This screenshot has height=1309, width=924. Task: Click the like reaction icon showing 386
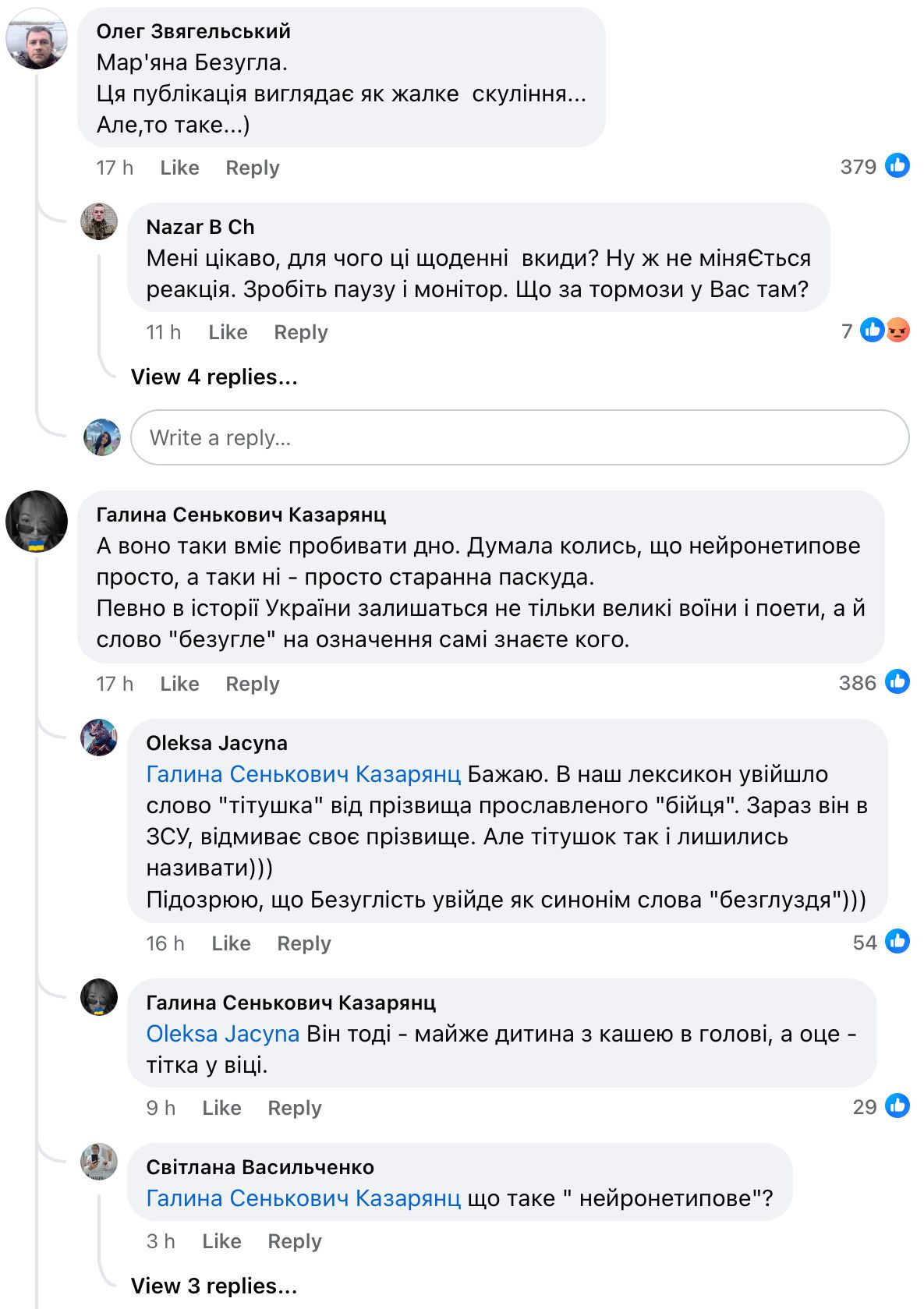pos(897,682)
